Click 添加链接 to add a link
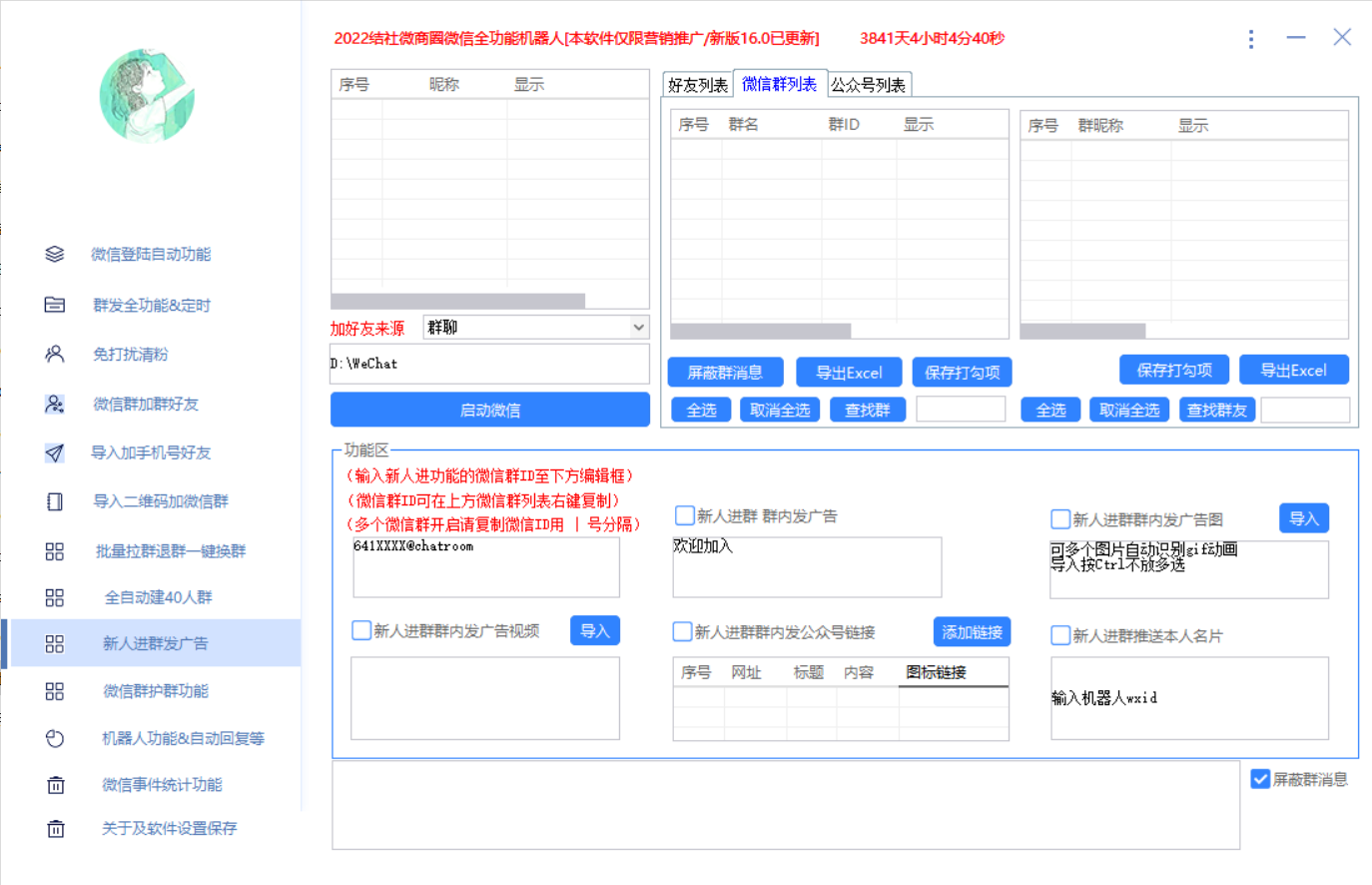1372x885 pixels. pyautogui.click(x=972, y=631)
